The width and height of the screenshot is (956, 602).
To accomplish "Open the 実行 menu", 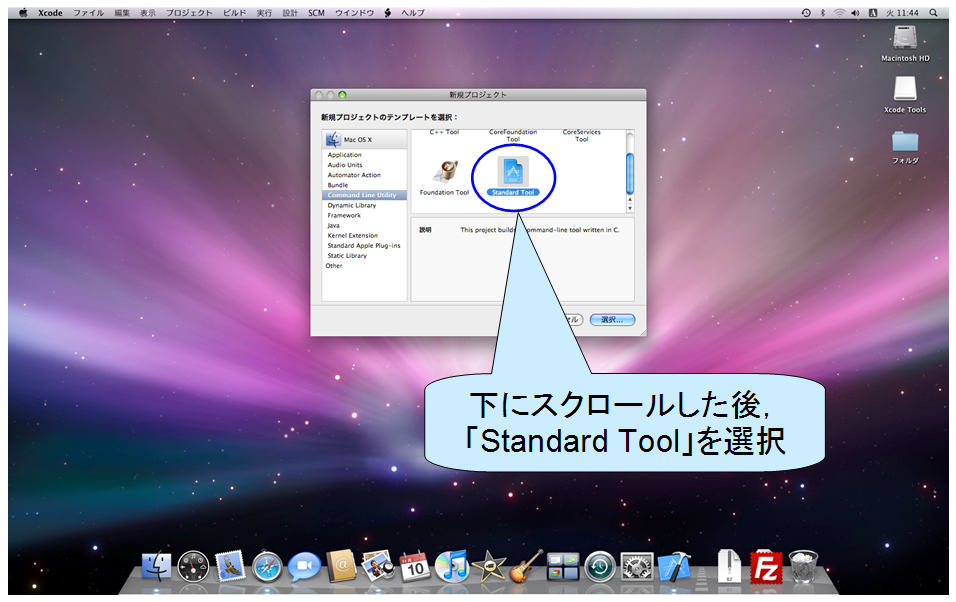I will 264,12.
